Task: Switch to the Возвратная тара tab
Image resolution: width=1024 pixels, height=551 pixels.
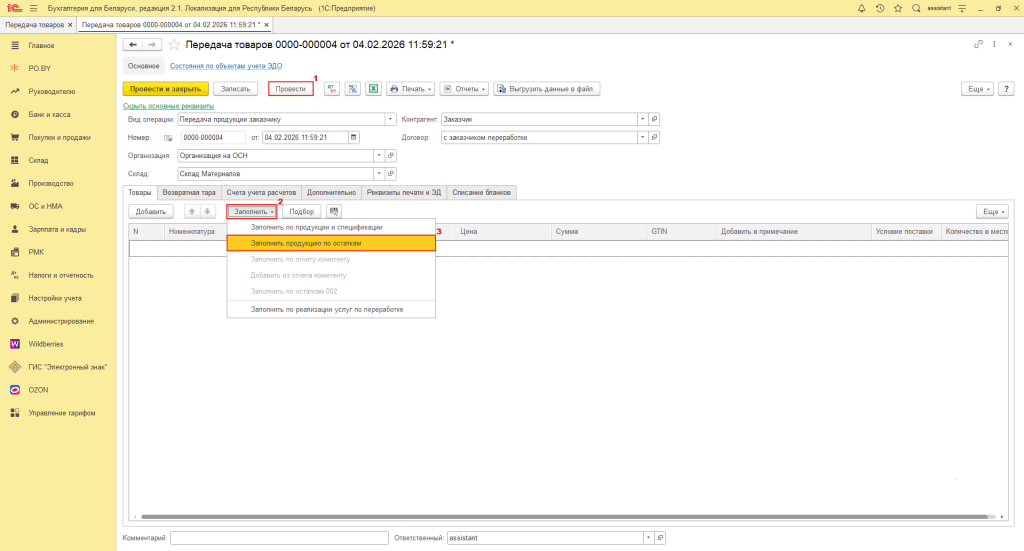Action: pyautogui.click(x=189, y=192)
